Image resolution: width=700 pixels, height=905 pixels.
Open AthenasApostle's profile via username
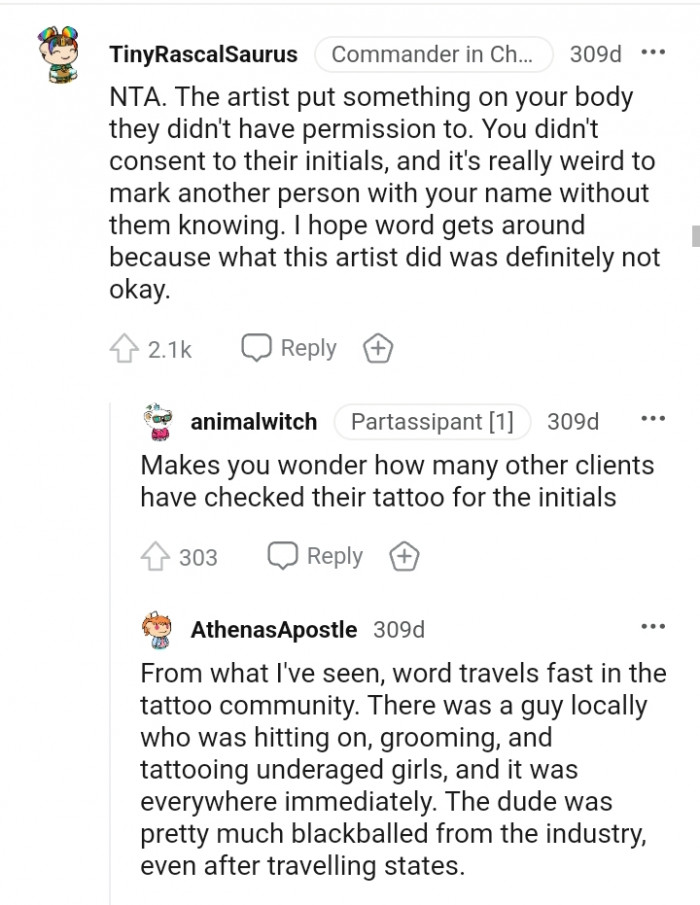pyautogui.click(x=273, y=629)
